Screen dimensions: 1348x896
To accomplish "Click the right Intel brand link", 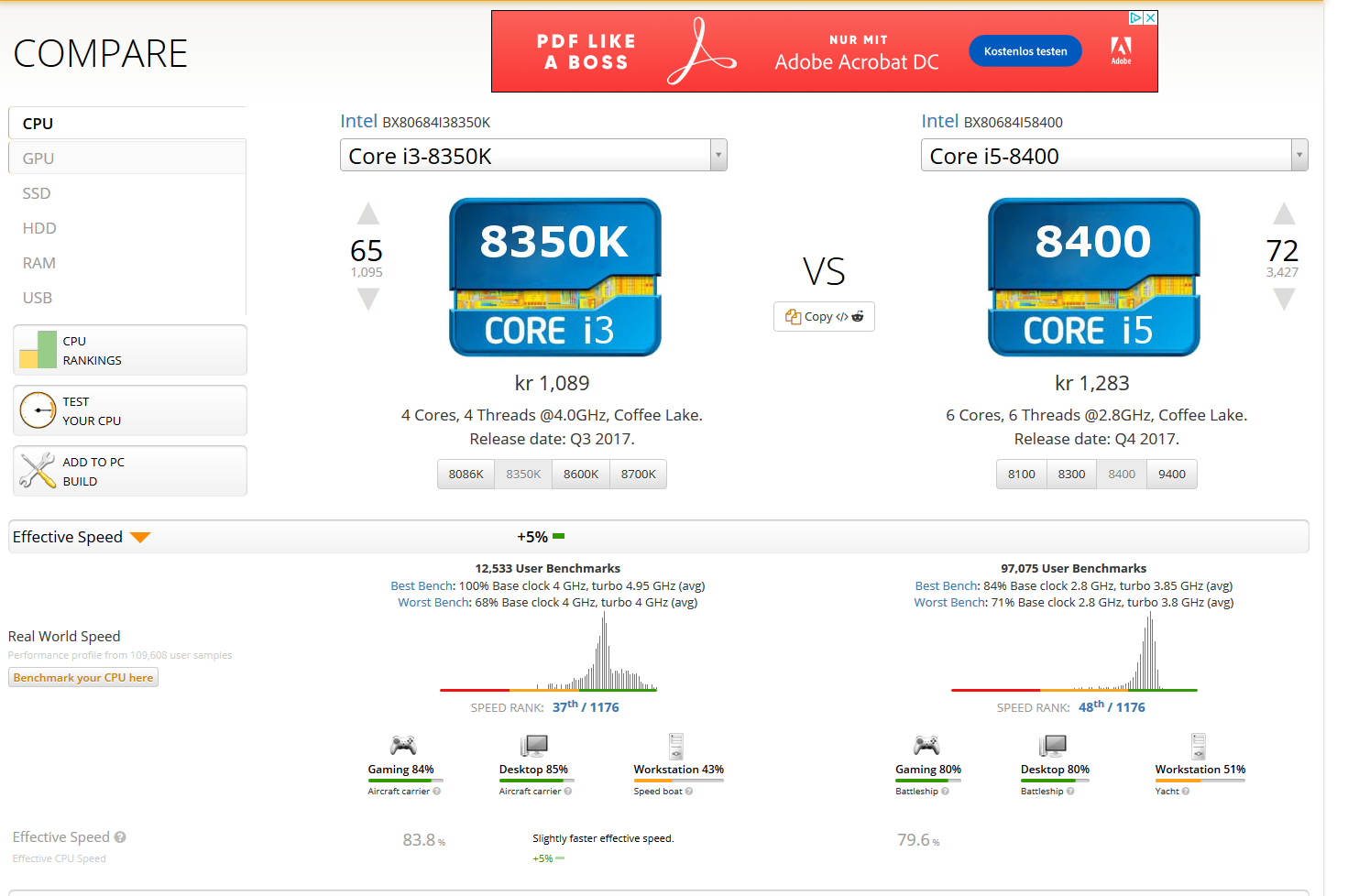I will tap(939, 121).
